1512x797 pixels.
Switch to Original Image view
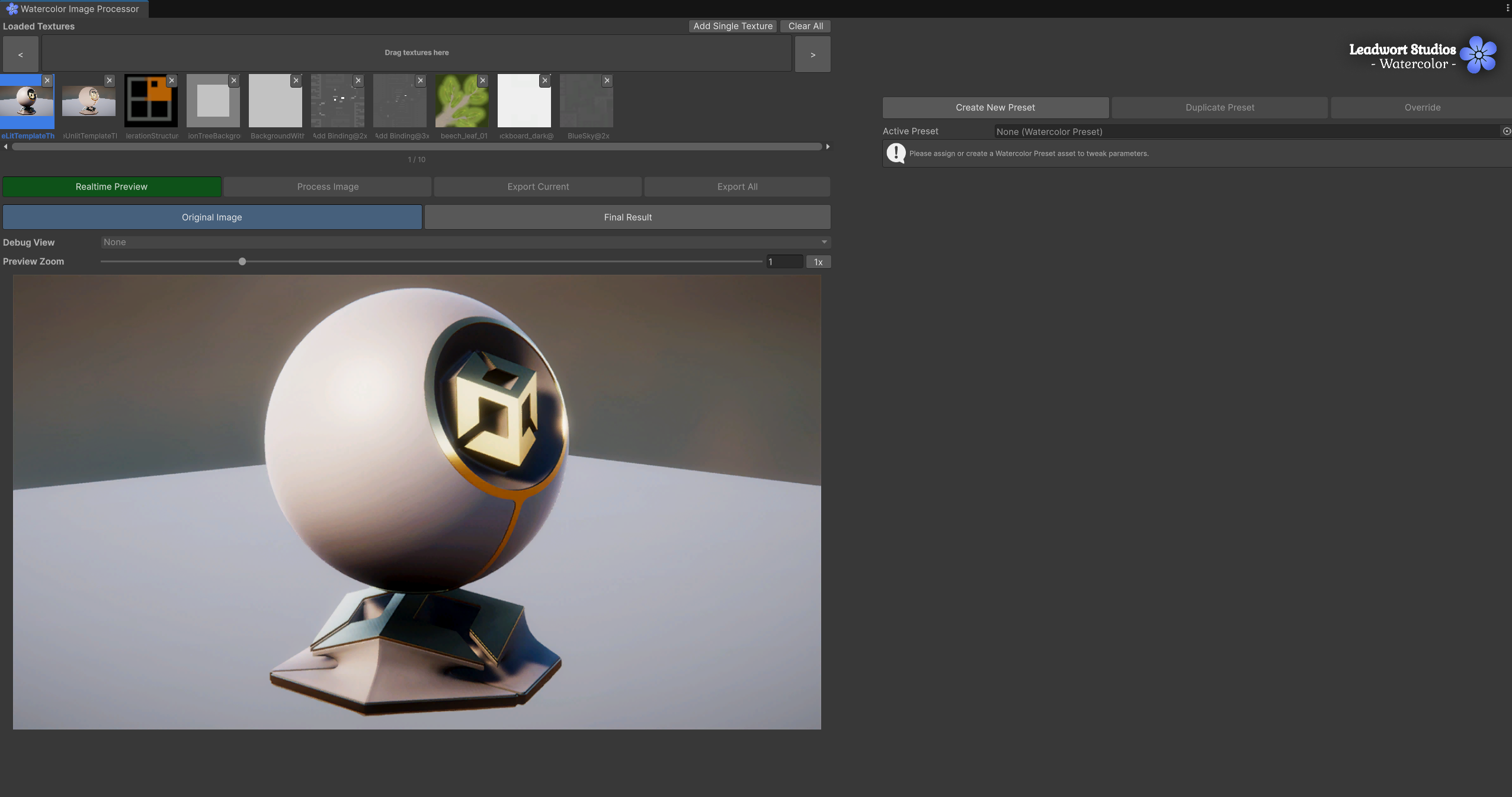pyautogui.click(x=212, y=217)
